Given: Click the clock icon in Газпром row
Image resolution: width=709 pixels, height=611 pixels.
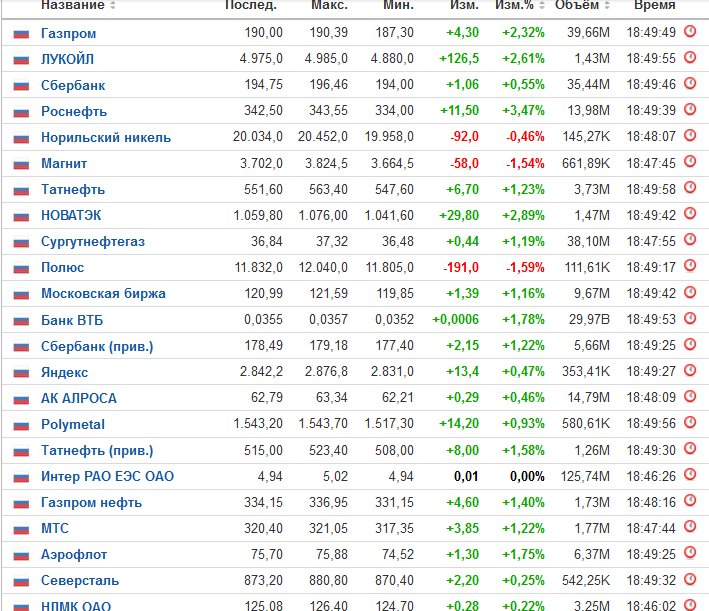Looking at the screenshot, I should coord(690,31).
